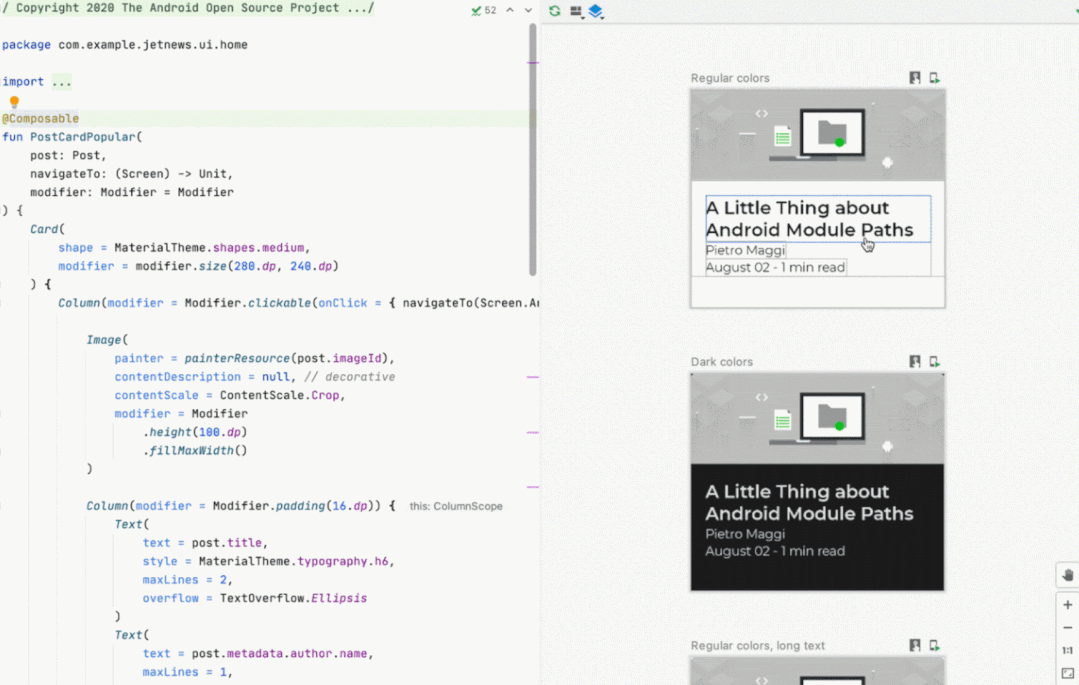The width and height of the screenshot is (1079, 685).
Task: Click the '// decorative' comment
Action: (x=350, y=377)
